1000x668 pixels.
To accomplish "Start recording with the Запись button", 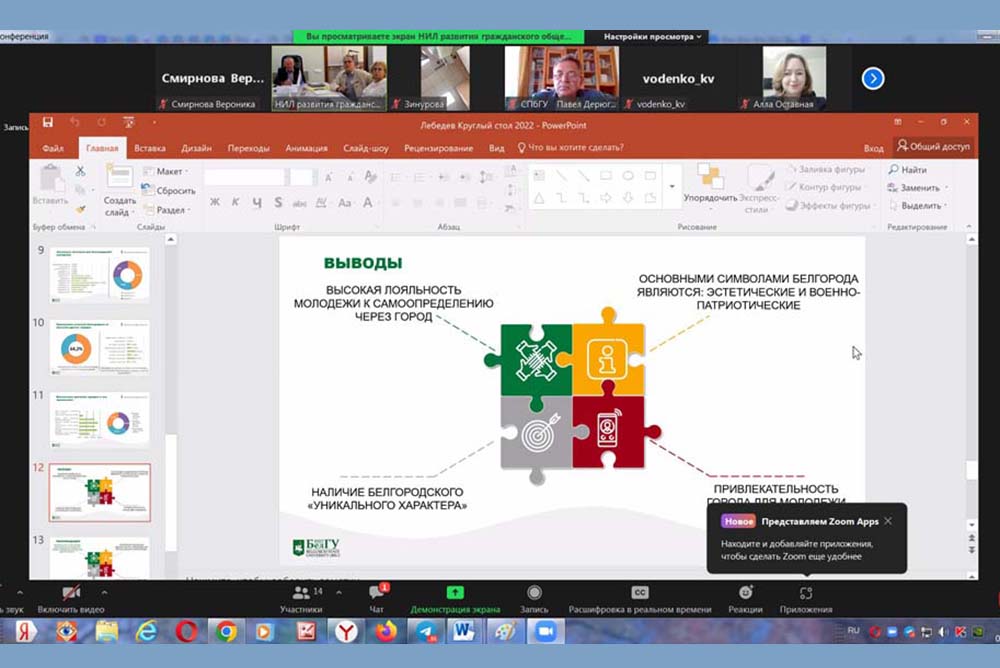I will click(534, 595).
